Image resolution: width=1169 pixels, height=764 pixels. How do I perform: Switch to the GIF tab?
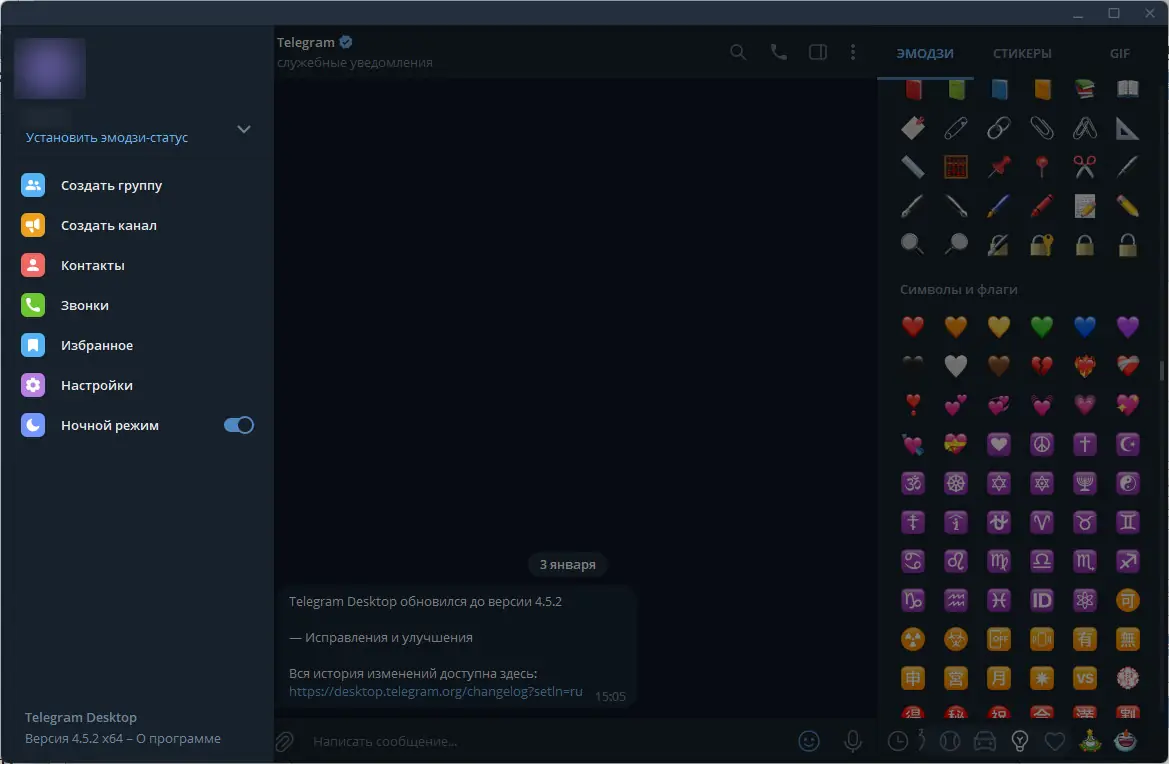point(1119,54)
